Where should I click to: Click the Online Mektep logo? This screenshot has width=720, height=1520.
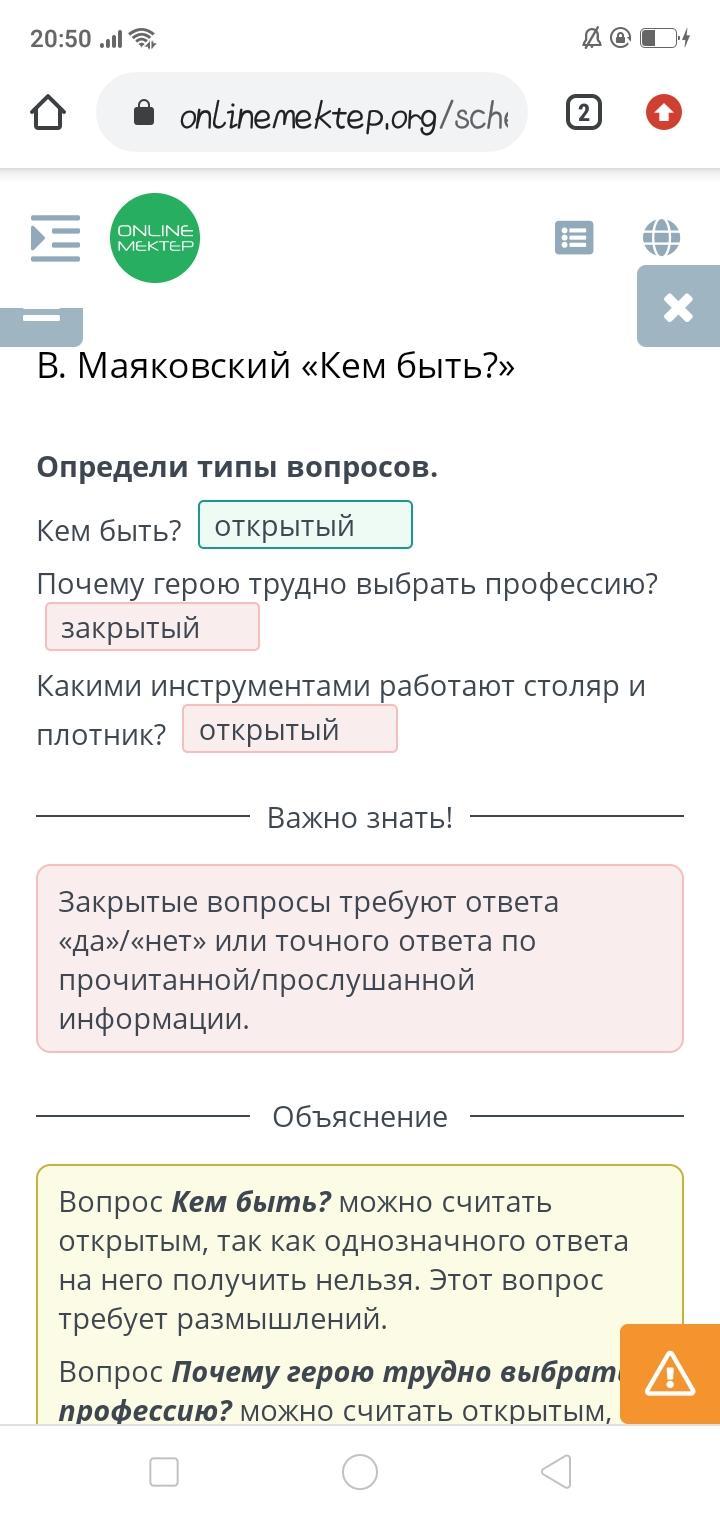pyautogui.click(x=155, y=238)
